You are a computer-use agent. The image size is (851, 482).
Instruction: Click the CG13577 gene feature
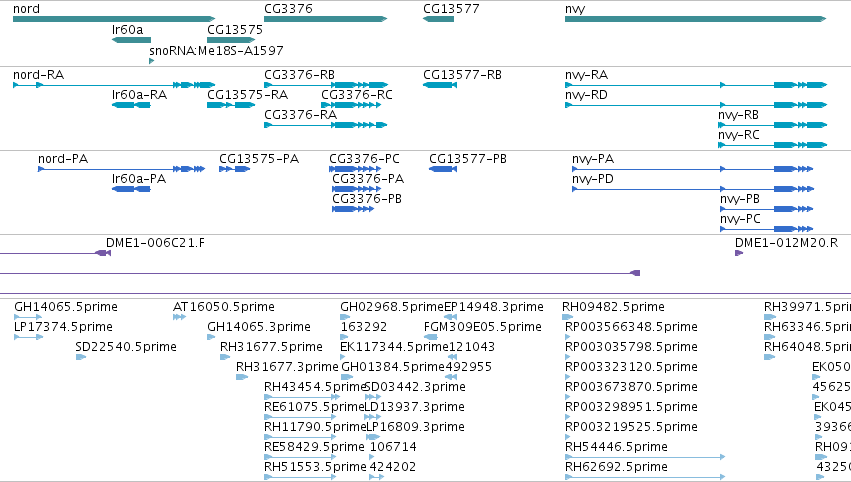439,19
